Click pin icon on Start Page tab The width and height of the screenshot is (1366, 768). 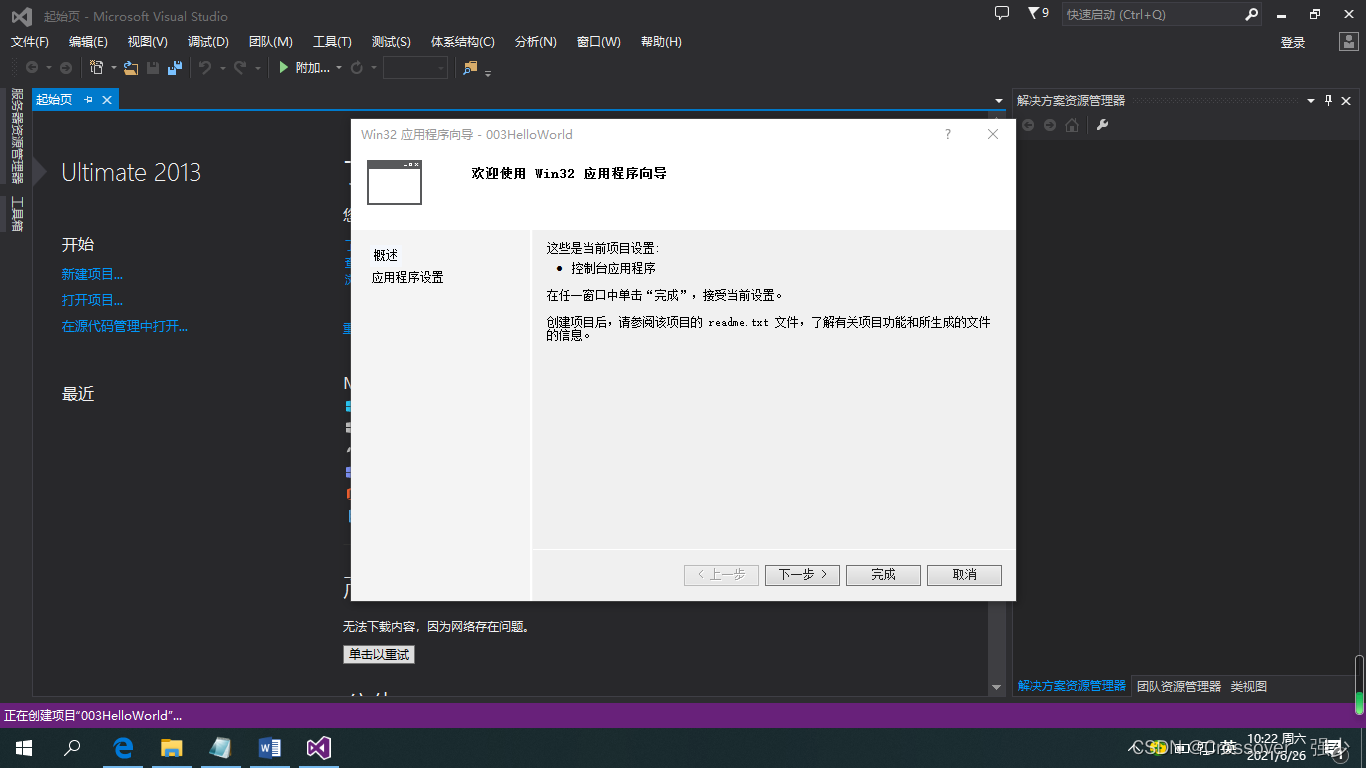coord(88,100)
